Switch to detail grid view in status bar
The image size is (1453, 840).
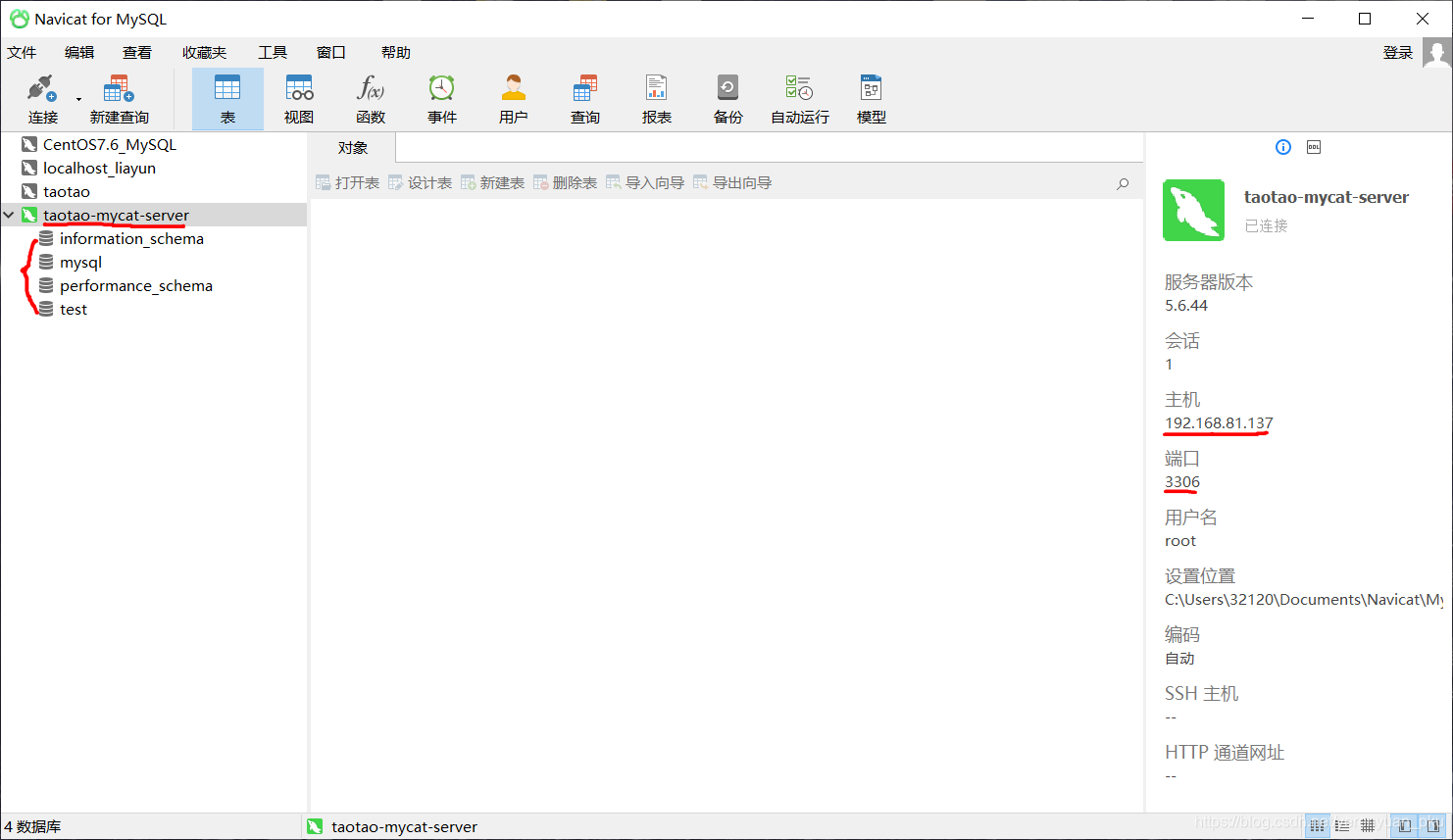pos(1368,826)
